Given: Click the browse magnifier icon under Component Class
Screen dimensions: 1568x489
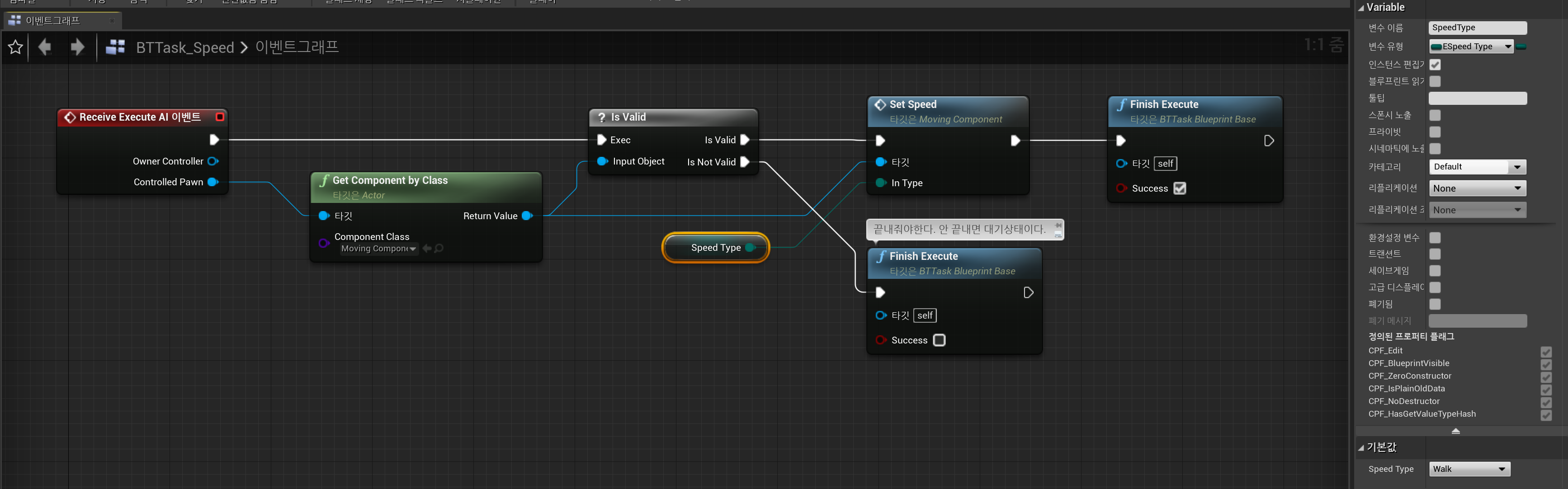Looking at the screenshot, I should click(439, 248).
